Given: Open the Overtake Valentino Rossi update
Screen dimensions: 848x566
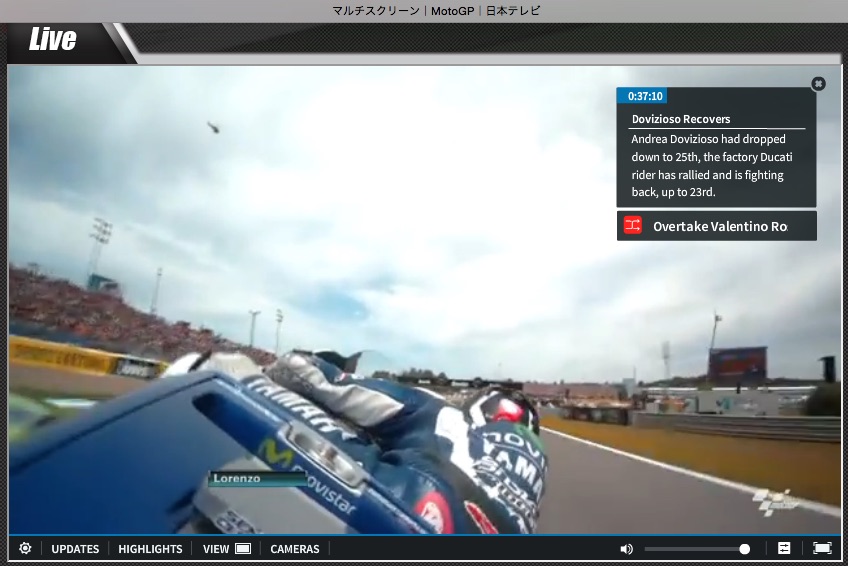Looking at the screenshot, I should (x=717, y=226).
